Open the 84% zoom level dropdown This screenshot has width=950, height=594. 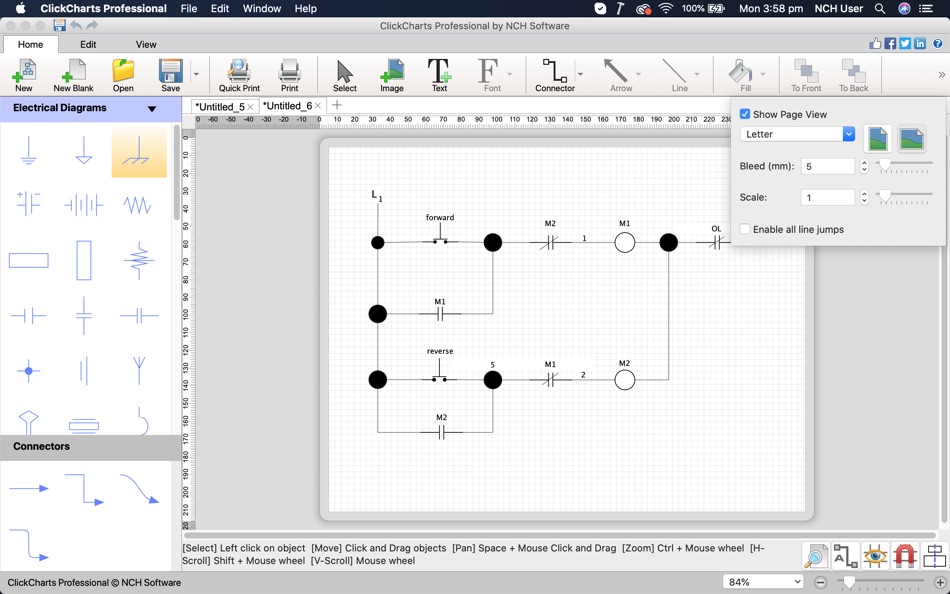pyautogui.click(x=763, y=582)
